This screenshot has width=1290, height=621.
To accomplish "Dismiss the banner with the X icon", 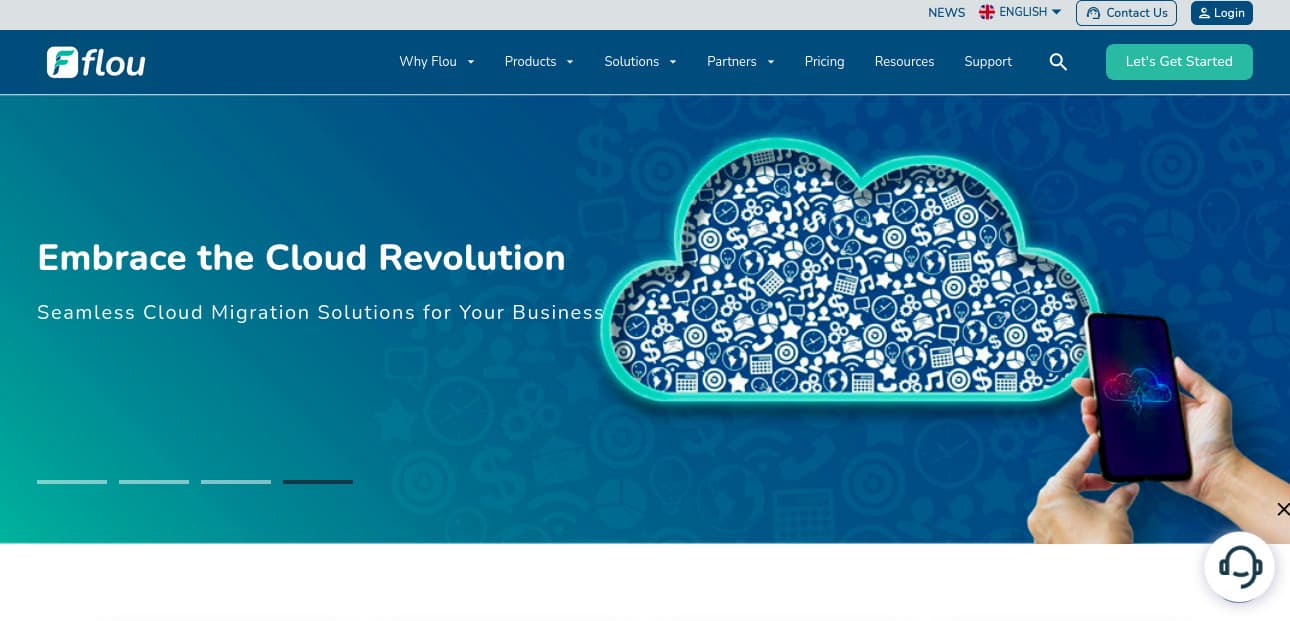I will pos(1283,510).
